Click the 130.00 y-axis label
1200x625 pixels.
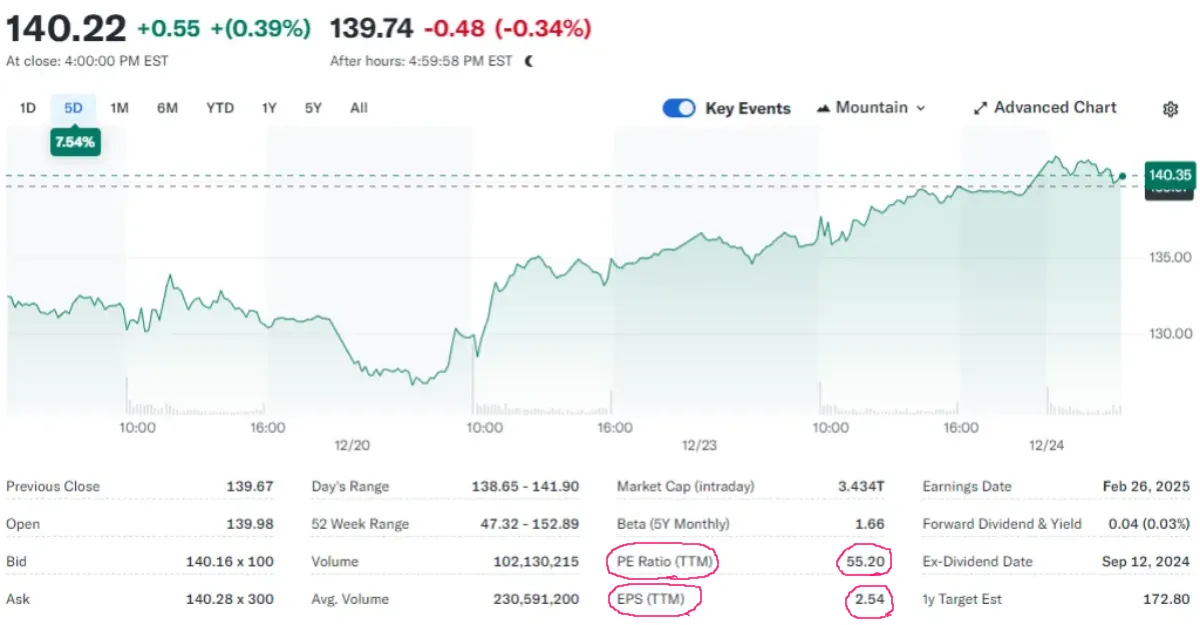pos(1170,333)
